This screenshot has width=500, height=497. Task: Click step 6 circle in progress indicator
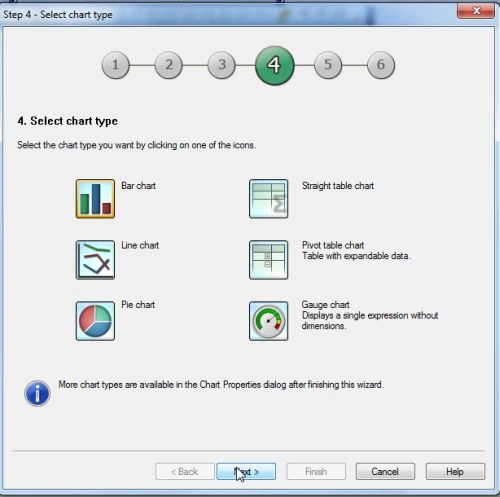tap(381, 65)
